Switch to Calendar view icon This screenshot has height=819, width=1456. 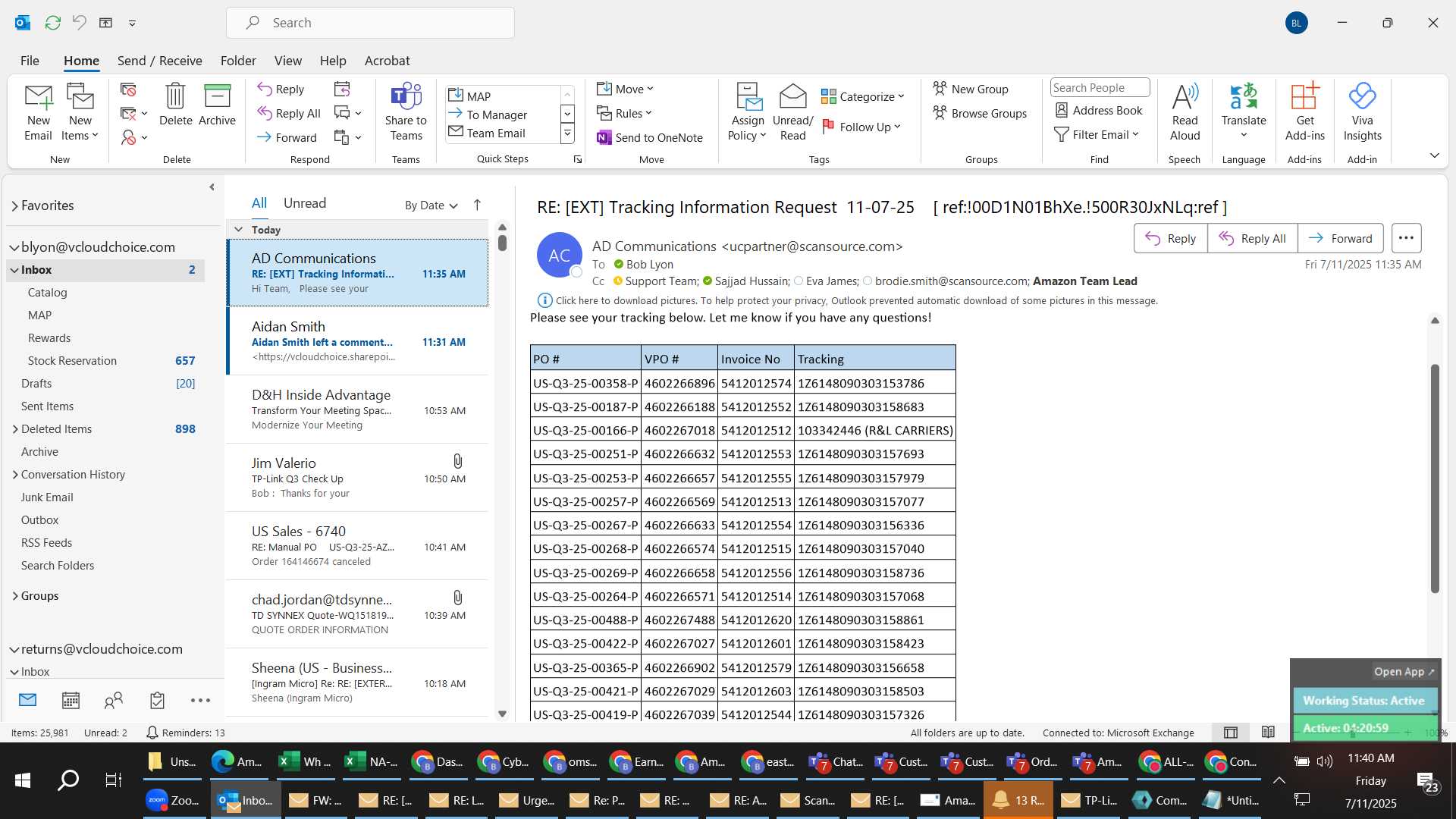click(x=71, y=700)
